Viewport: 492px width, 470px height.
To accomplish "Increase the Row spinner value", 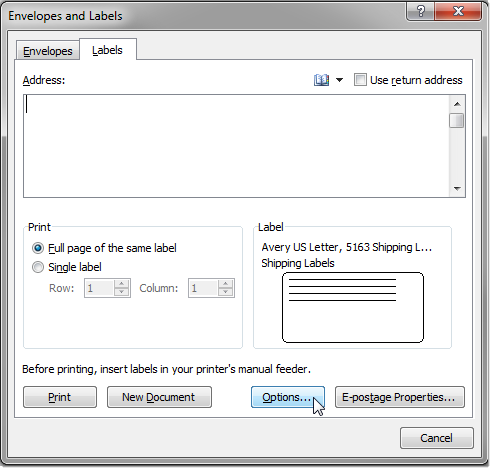I will pyautogui.click(x=122, y=284).
